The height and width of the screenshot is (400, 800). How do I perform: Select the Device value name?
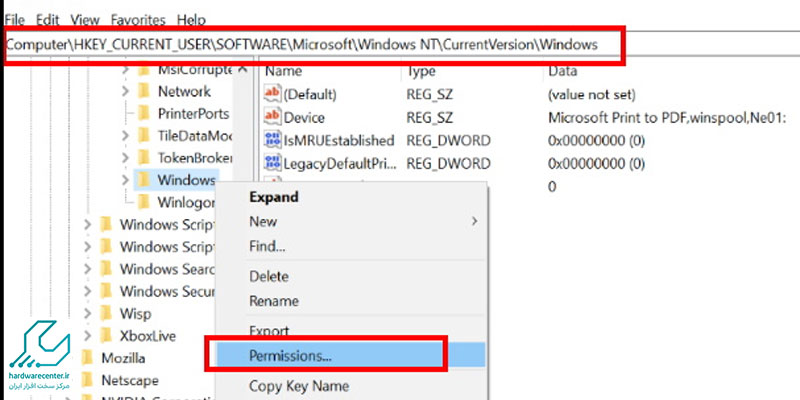[x=304, y=117]
